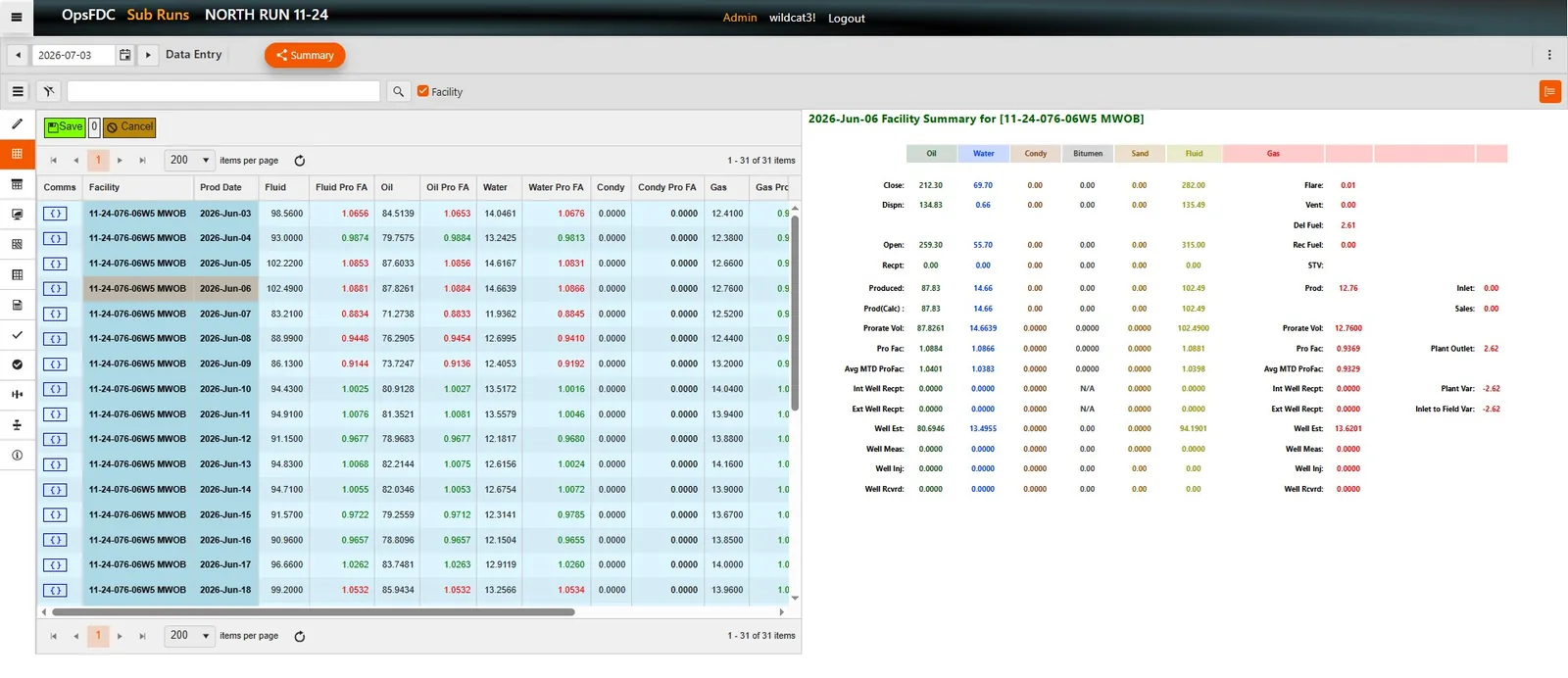
Task: Cancel the pending edits
Action: pos(129,127)
